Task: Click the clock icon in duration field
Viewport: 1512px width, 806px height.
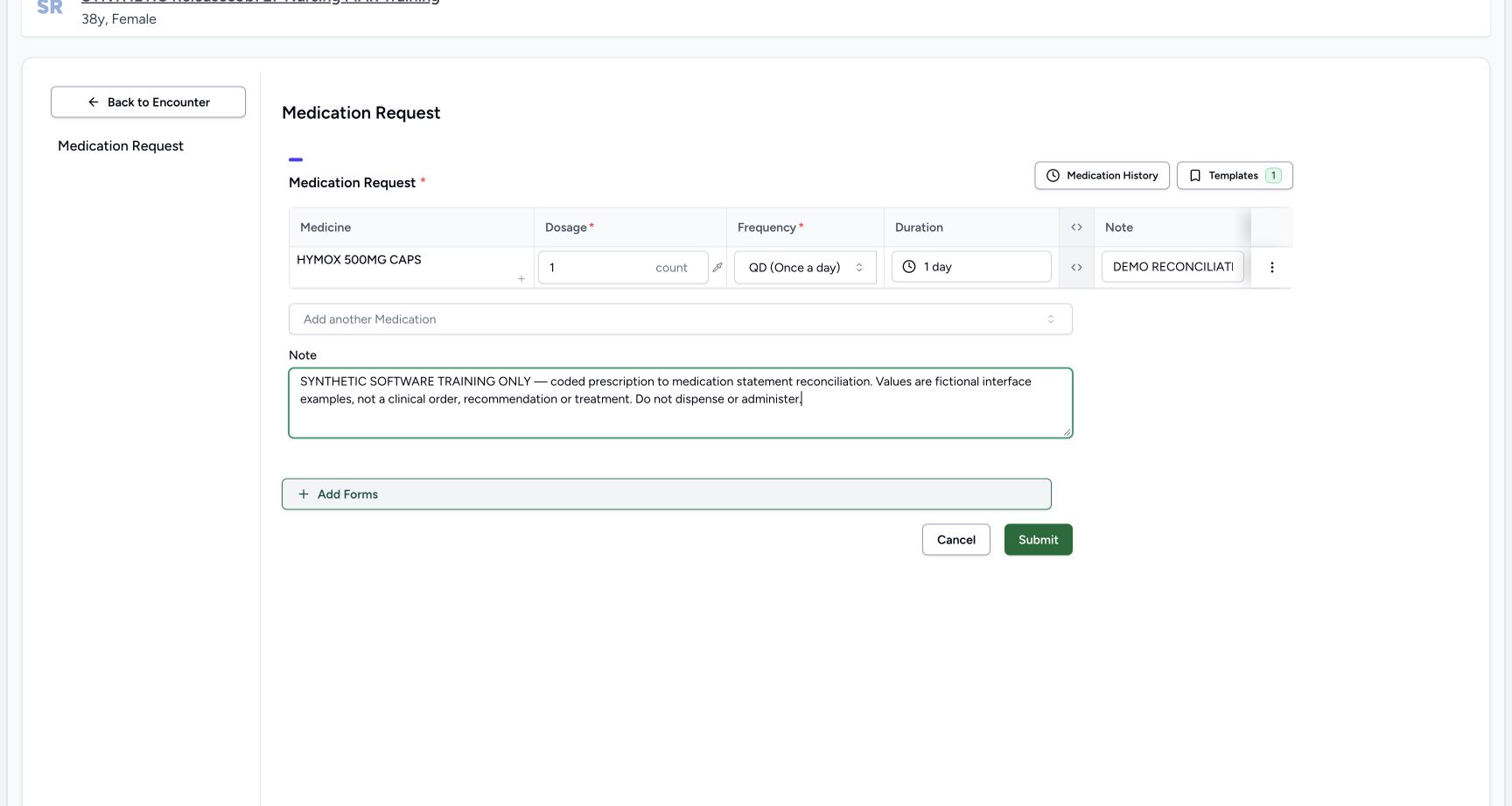Action: tap(909, 267)
